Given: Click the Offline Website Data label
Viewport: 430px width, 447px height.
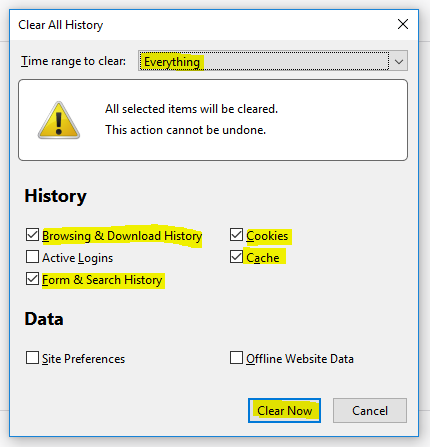Looking at the screenshot, I should [300, 359].
